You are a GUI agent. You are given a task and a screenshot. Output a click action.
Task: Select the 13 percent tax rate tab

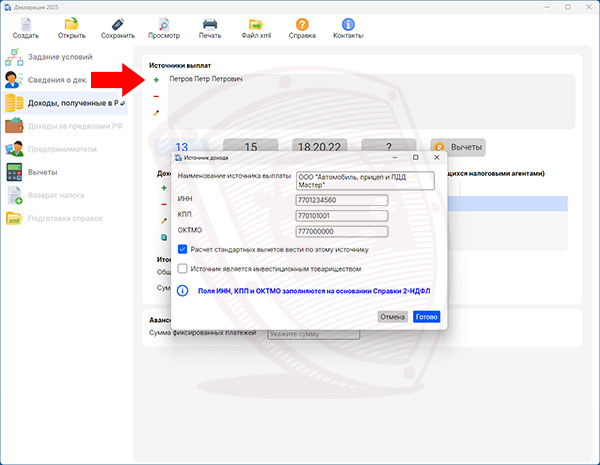[x=182, y=146]
